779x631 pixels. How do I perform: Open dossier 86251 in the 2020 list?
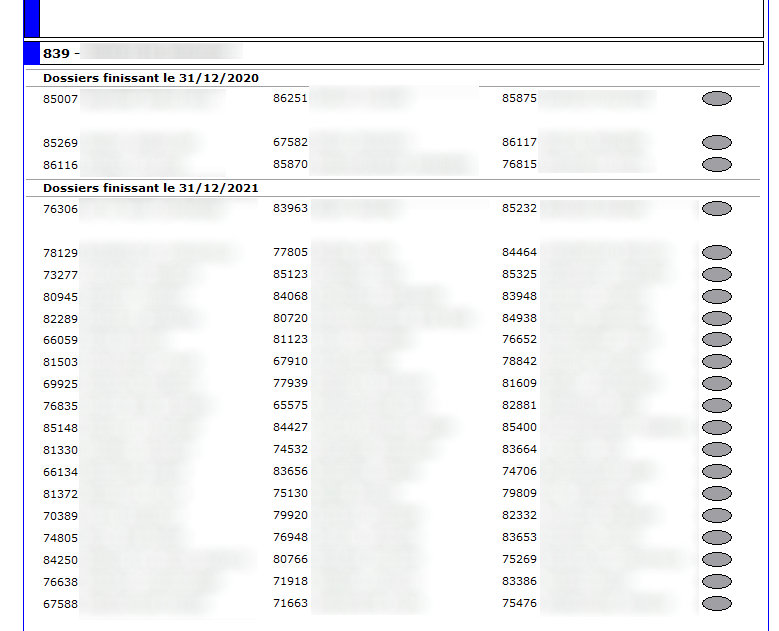point(290,99)
